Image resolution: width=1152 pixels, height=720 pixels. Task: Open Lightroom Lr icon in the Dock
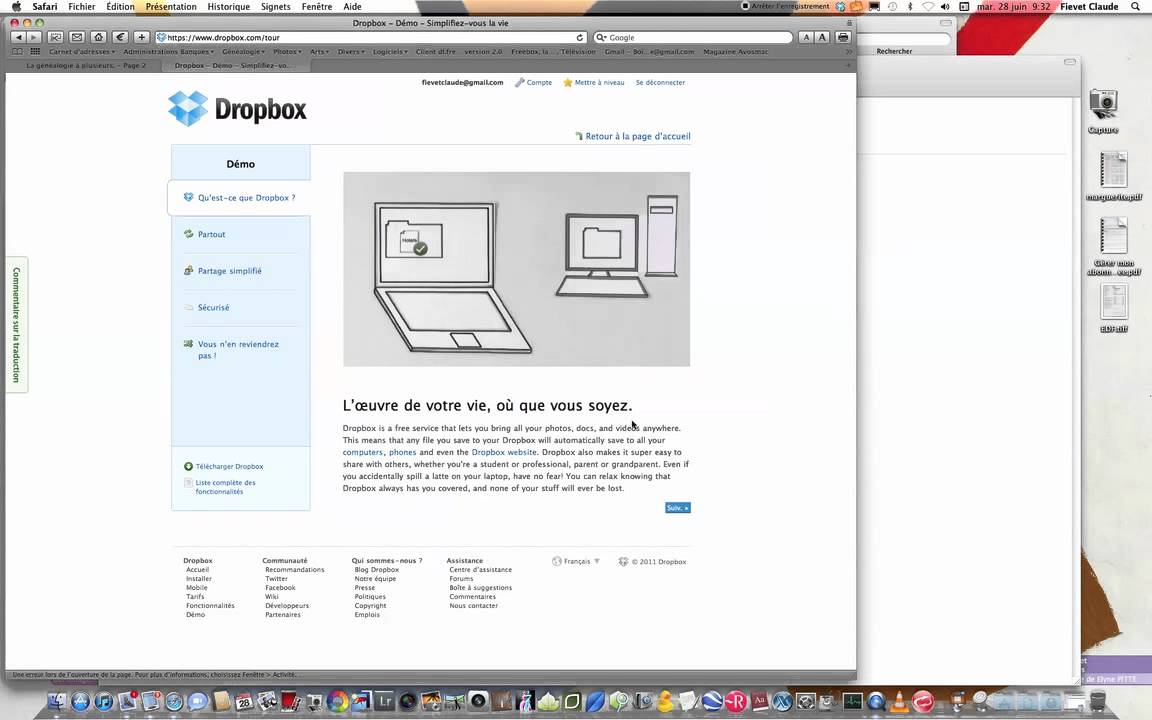pos(384,702)
